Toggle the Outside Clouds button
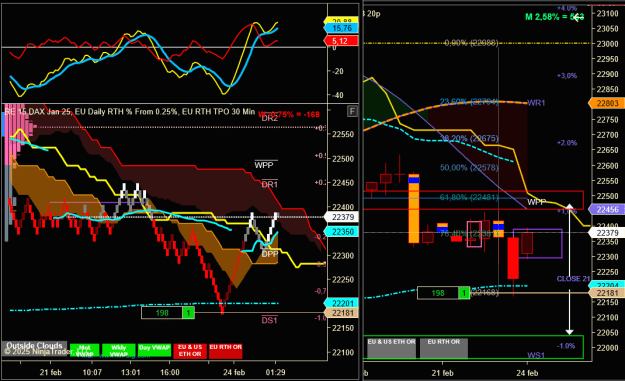 pyautogui.click(x=34, y=346)
